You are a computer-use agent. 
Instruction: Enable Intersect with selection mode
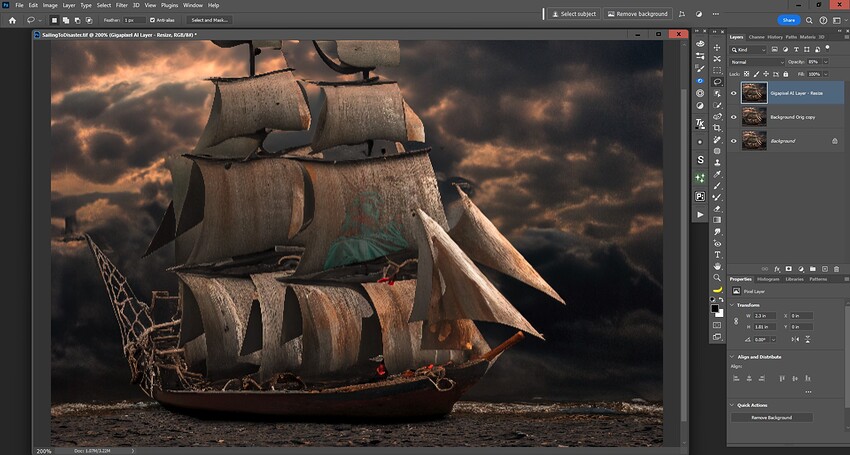click(x=89, y=20)
